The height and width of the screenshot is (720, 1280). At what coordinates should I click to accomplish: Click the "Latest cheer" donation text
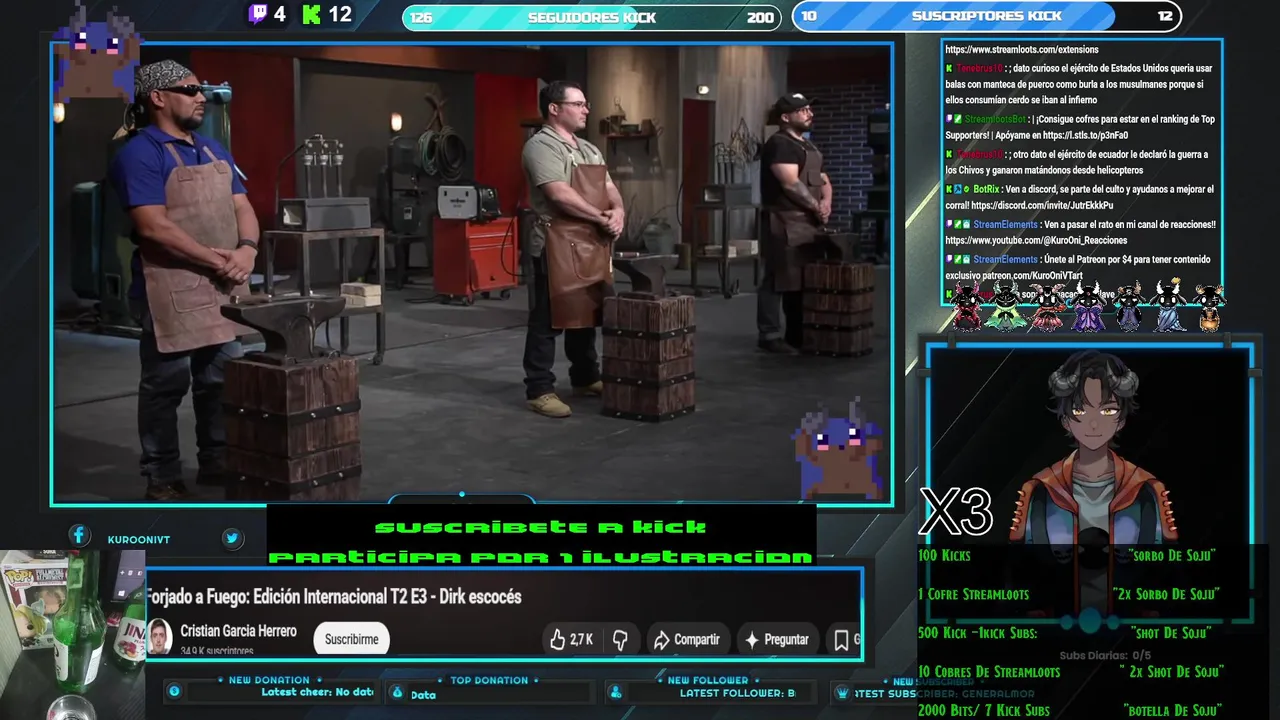tap(317, 692)
